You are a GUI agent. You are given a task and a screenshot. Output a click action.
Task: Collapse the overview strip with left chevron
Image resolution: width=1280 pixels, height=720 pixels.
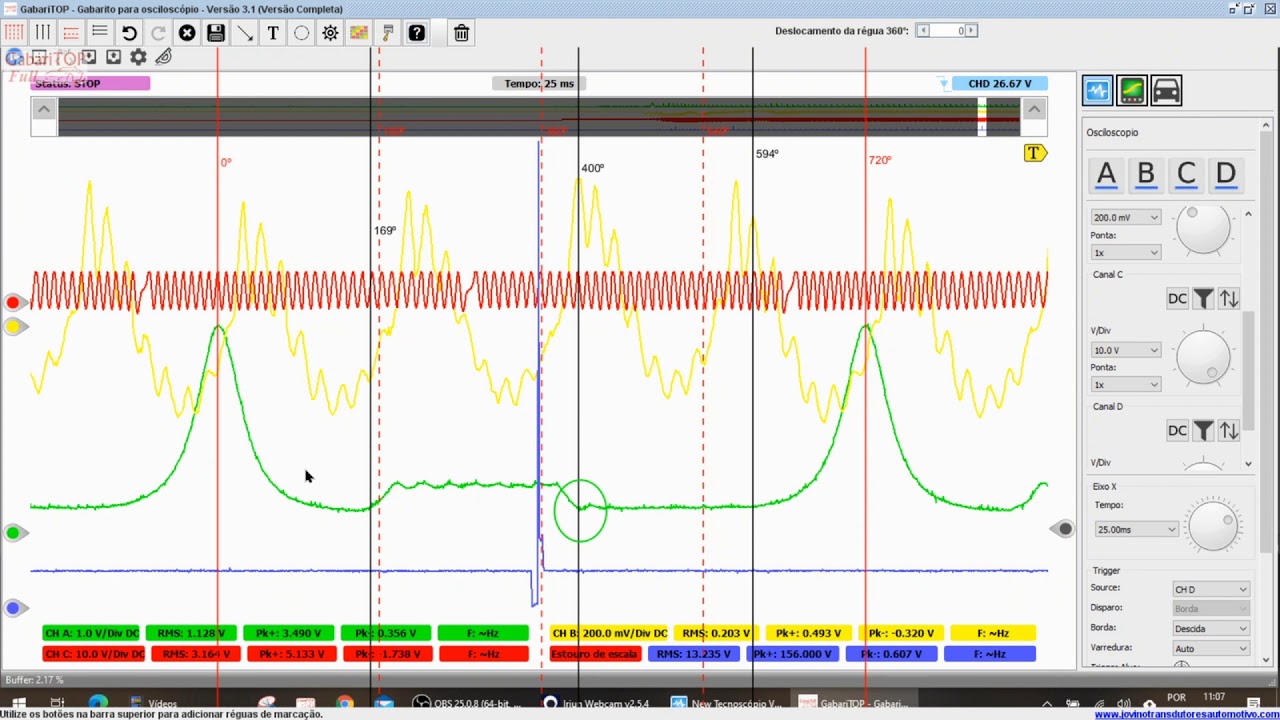(x=43, y=109)
